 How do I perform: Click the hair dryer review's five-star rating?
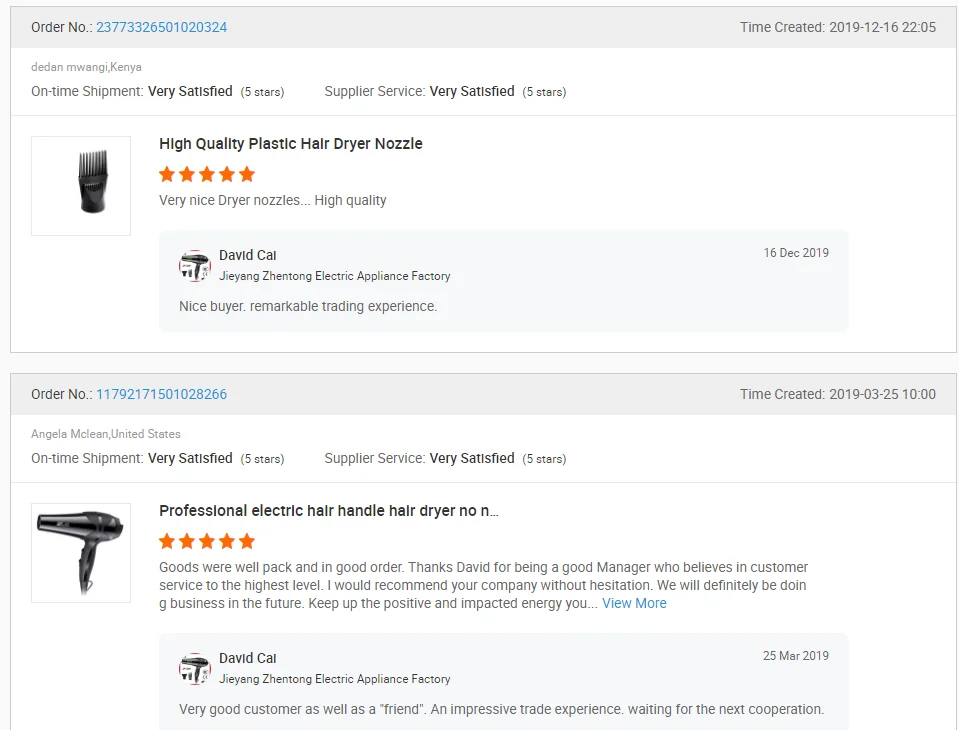[207, 541]
